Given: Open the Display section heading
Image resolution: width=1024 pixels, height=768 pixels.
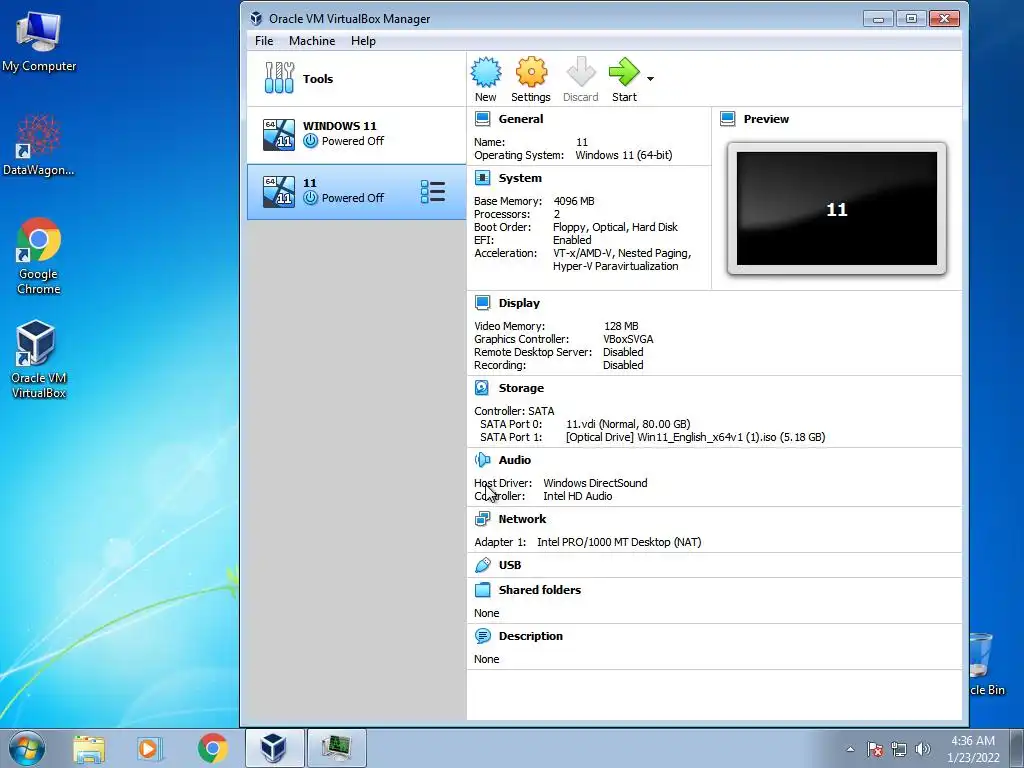Looking at the screenshot, I should pos(519,303).
